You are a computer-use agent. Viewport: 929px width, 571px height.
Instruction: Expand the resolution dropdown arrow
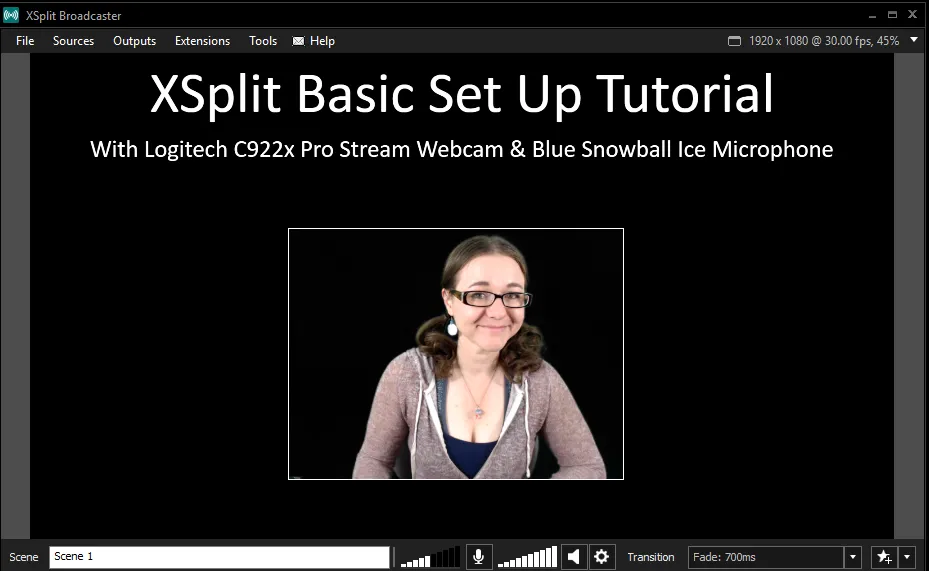click(x=914, y=40)
